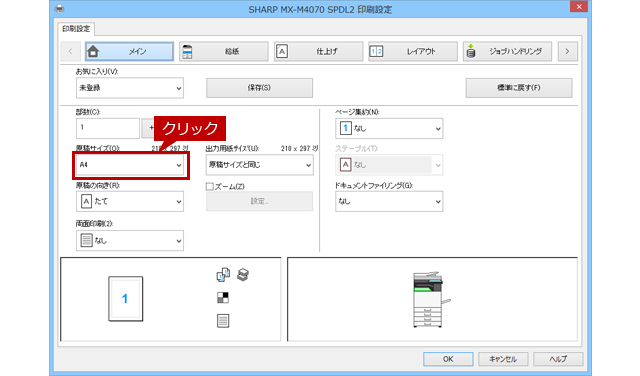Open the レイアウト layout tab
Screen dimensions: 640x376
413,51
